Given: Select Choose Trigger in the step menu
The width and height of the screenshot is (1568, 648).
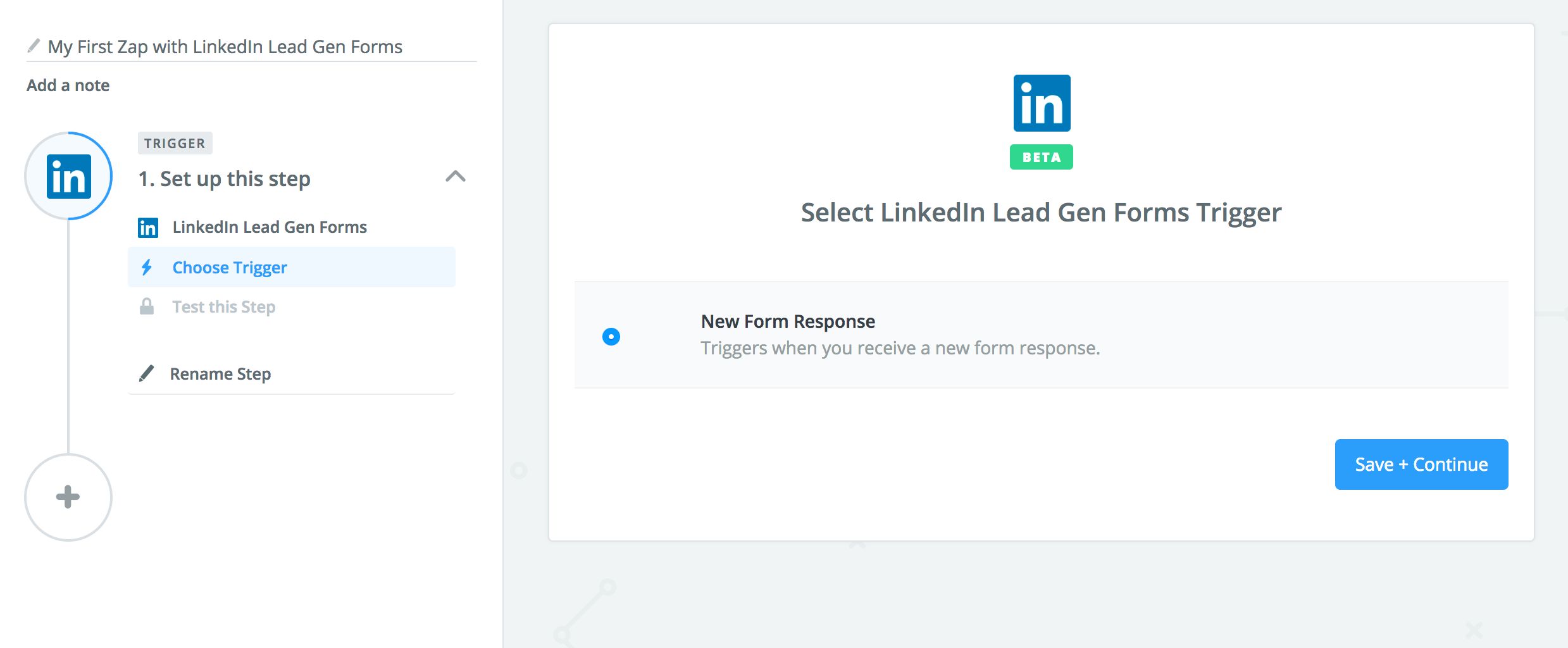Looking at the screenshot, I should (x=229, y=267).
